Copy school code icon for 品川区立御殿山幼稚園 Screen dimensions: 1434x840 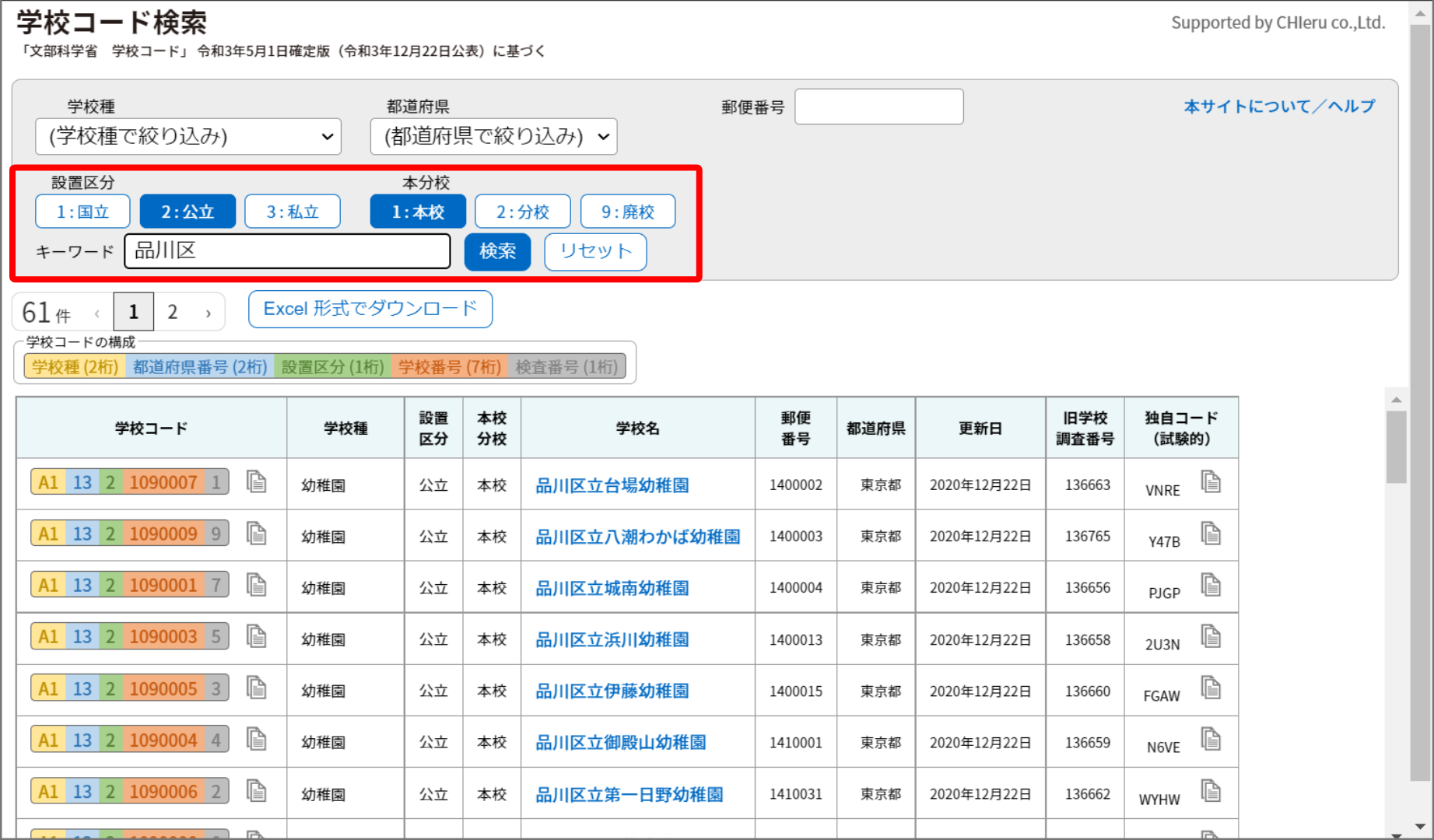point(256,739)
